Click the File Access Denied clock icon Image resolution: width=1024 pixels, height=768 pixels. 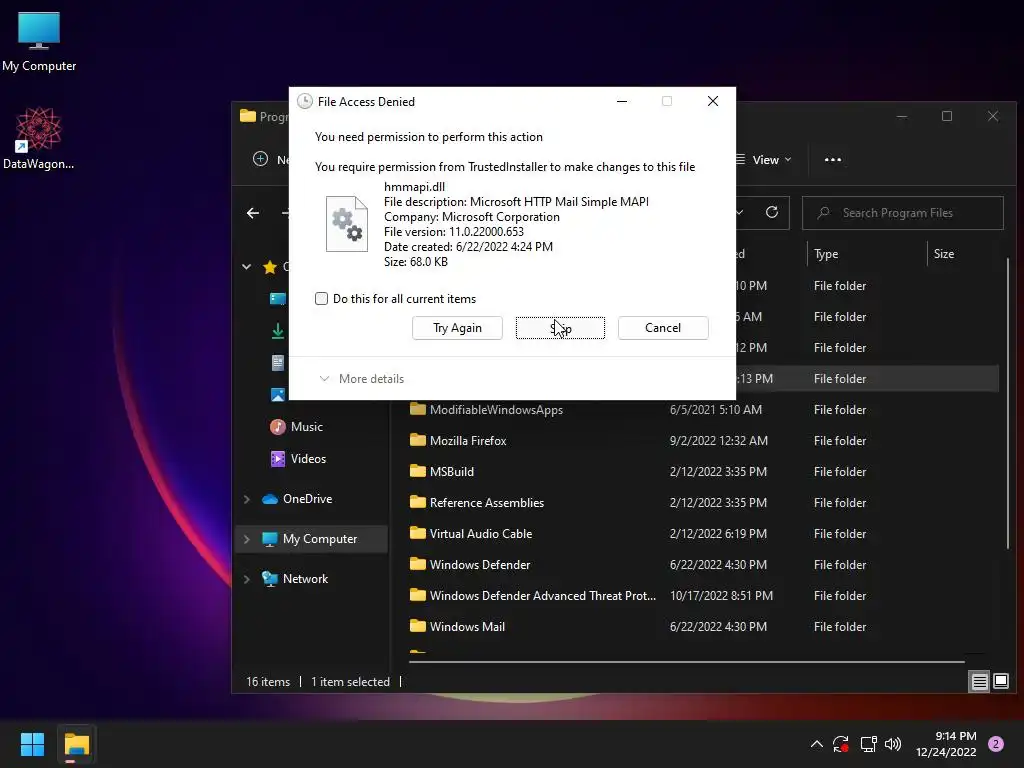[x=304, y=101]
